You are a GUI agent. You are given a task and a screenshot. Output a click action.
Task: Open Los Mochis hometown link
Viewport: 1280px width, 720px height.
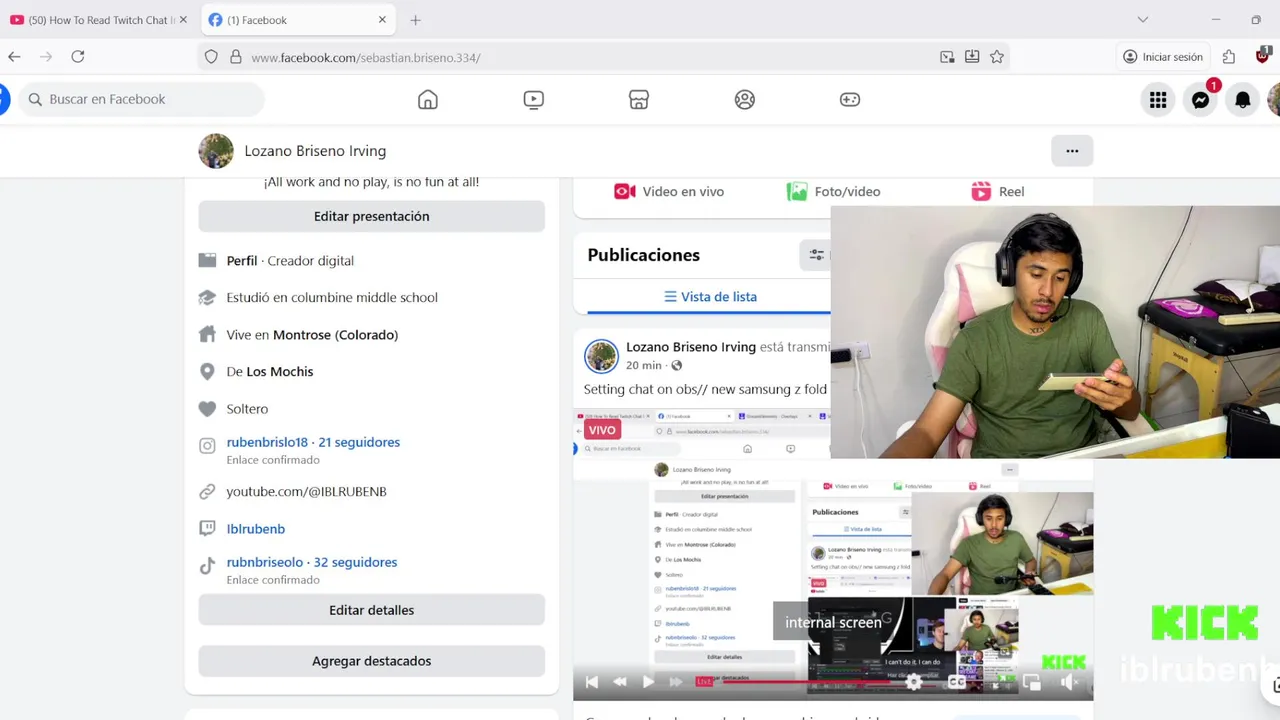pyautogui.click(x=280, y=371)
